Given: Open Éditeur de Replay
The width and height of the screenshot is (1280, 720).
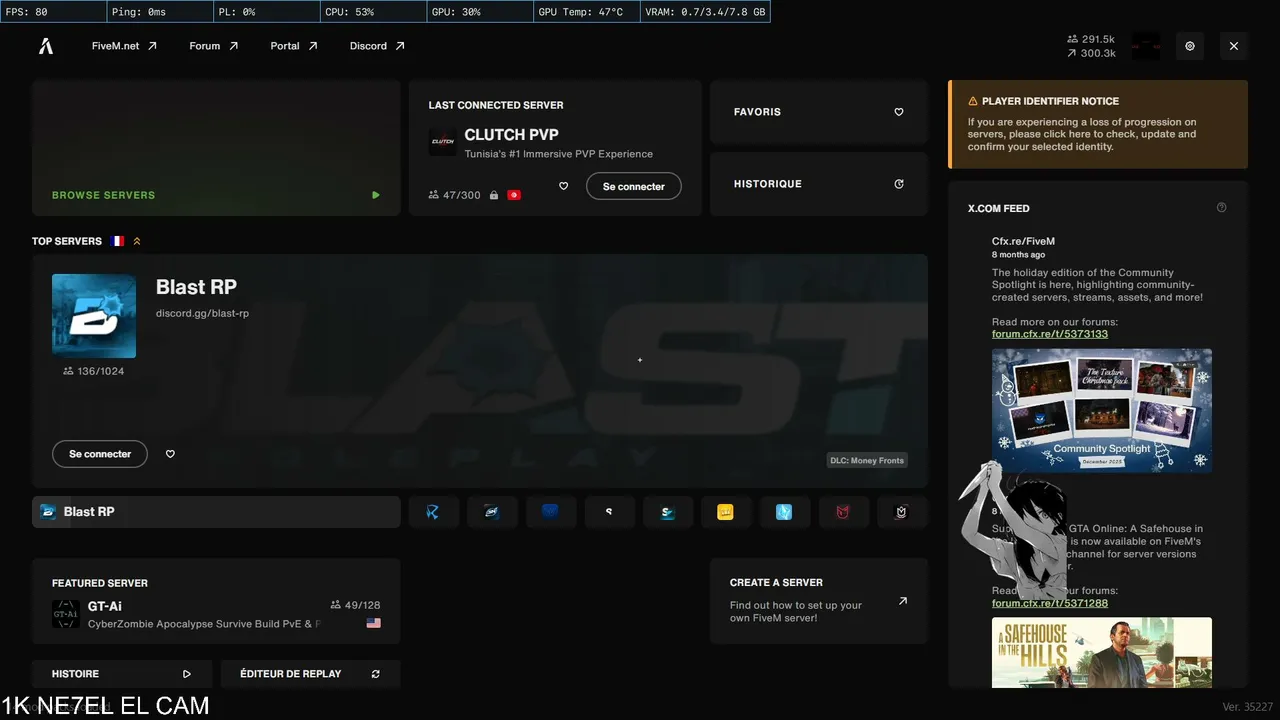Looking at the screenshot, I should [310, 674].
